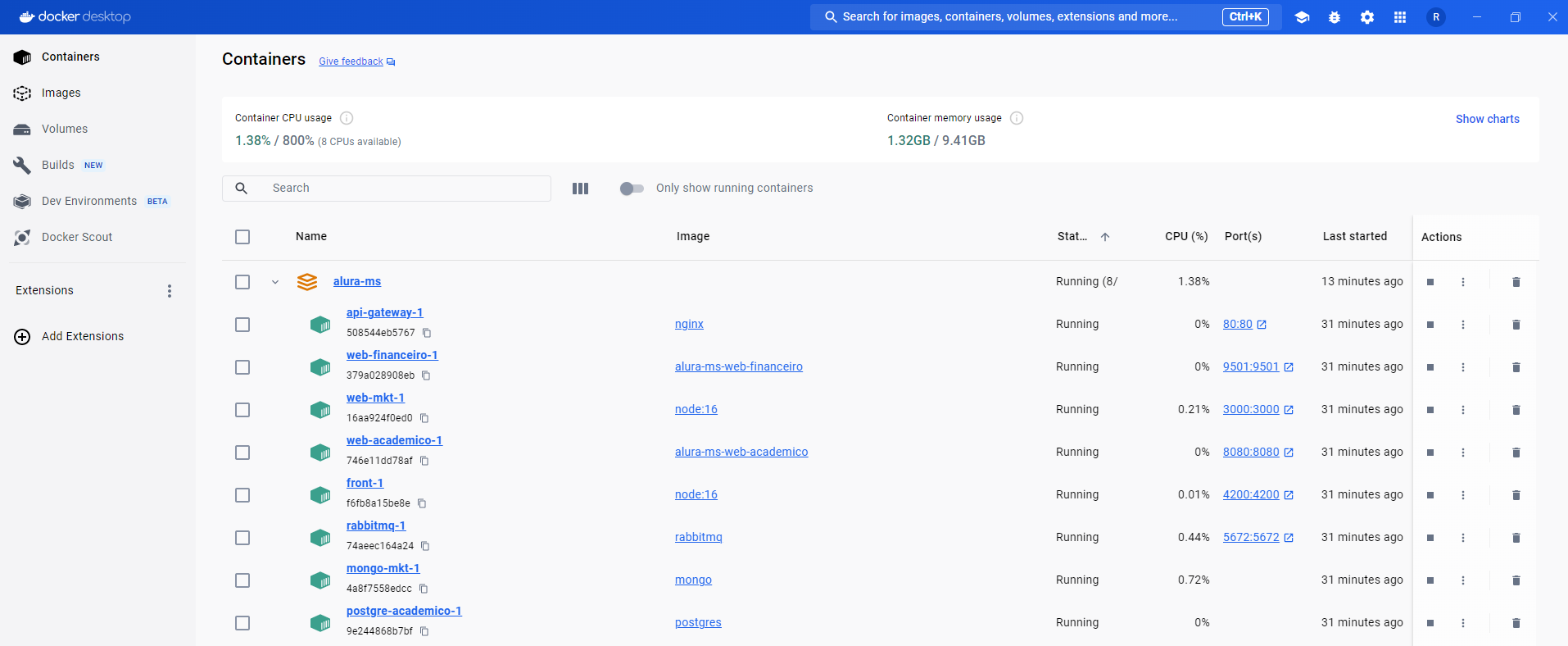1568x646 pixels.
Task: Delete the web-academico-1 container
Action: pyautogui.click(x=1516, y=453)
